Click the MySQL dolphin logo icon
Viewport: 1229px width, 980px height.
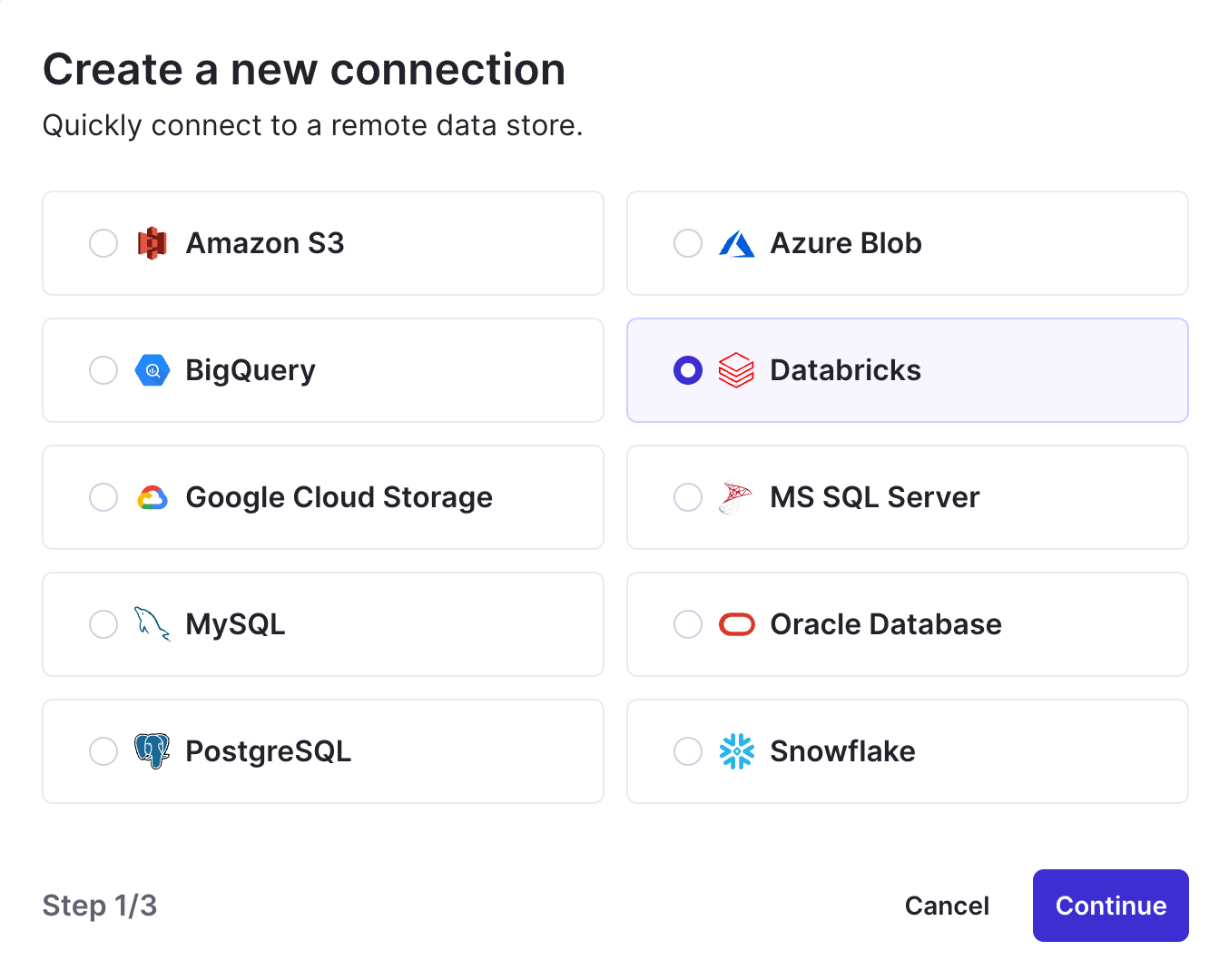pyautogui.click(x=152, y=624)
